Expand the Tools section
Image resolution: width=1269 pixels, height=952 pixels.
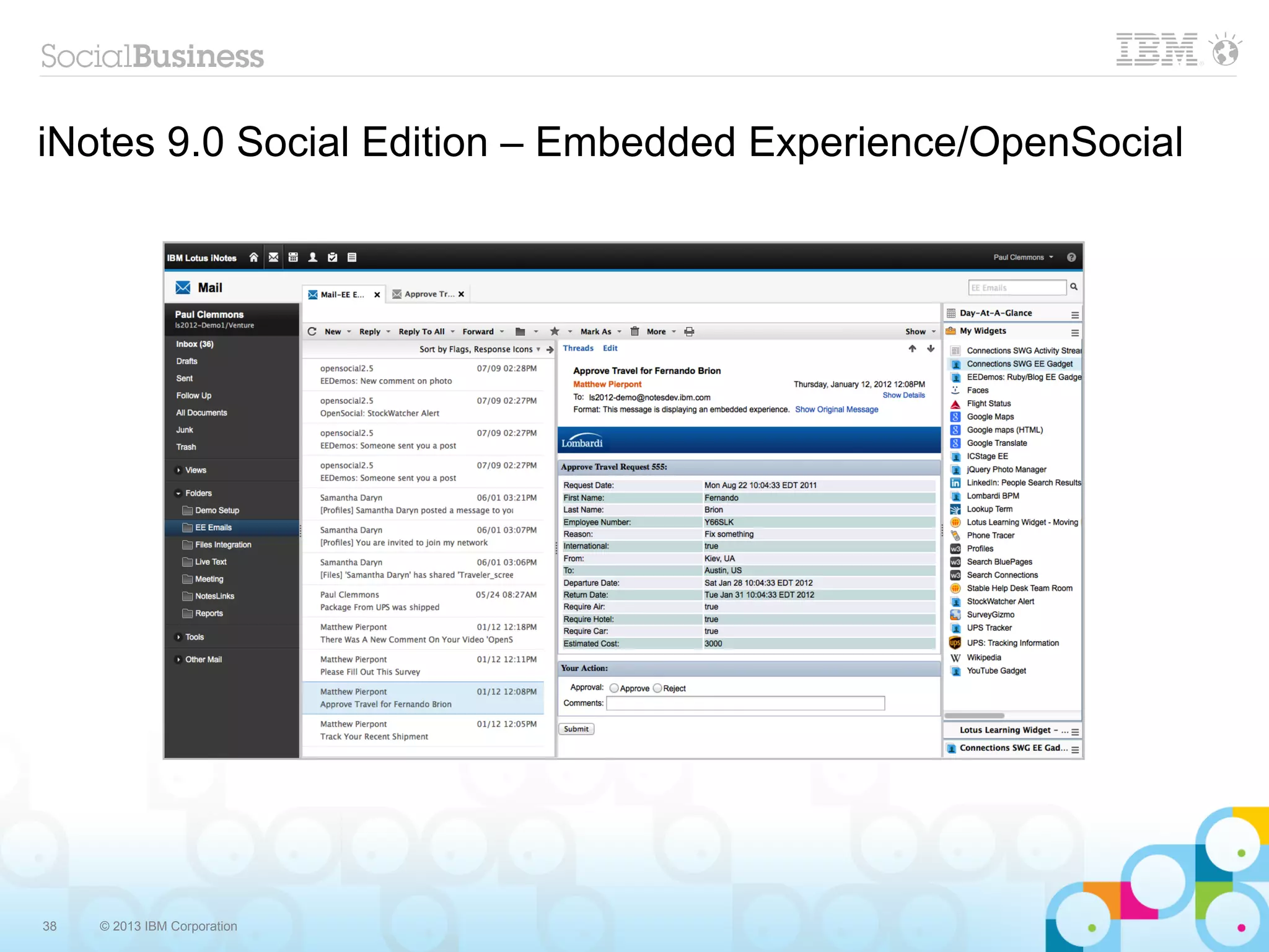(x=178, y=637)
